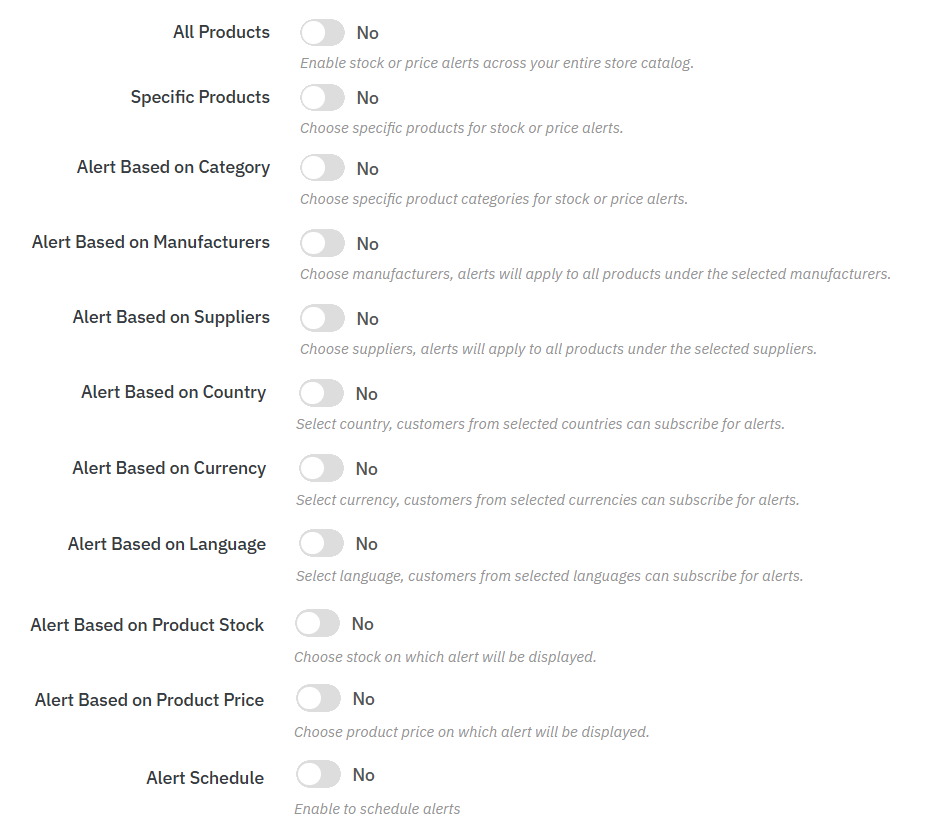The image size is (928, 836).
Task: Click the 'Specific Products' field label
Action: [200, 97]
